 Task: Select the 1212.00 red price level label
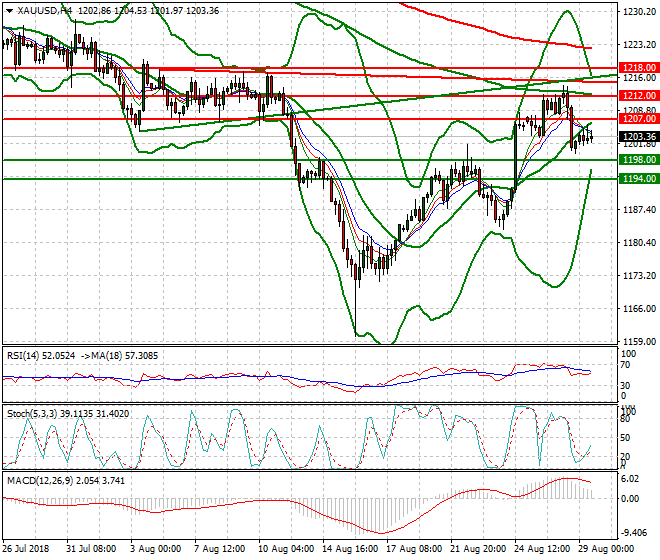coord(639,96)
